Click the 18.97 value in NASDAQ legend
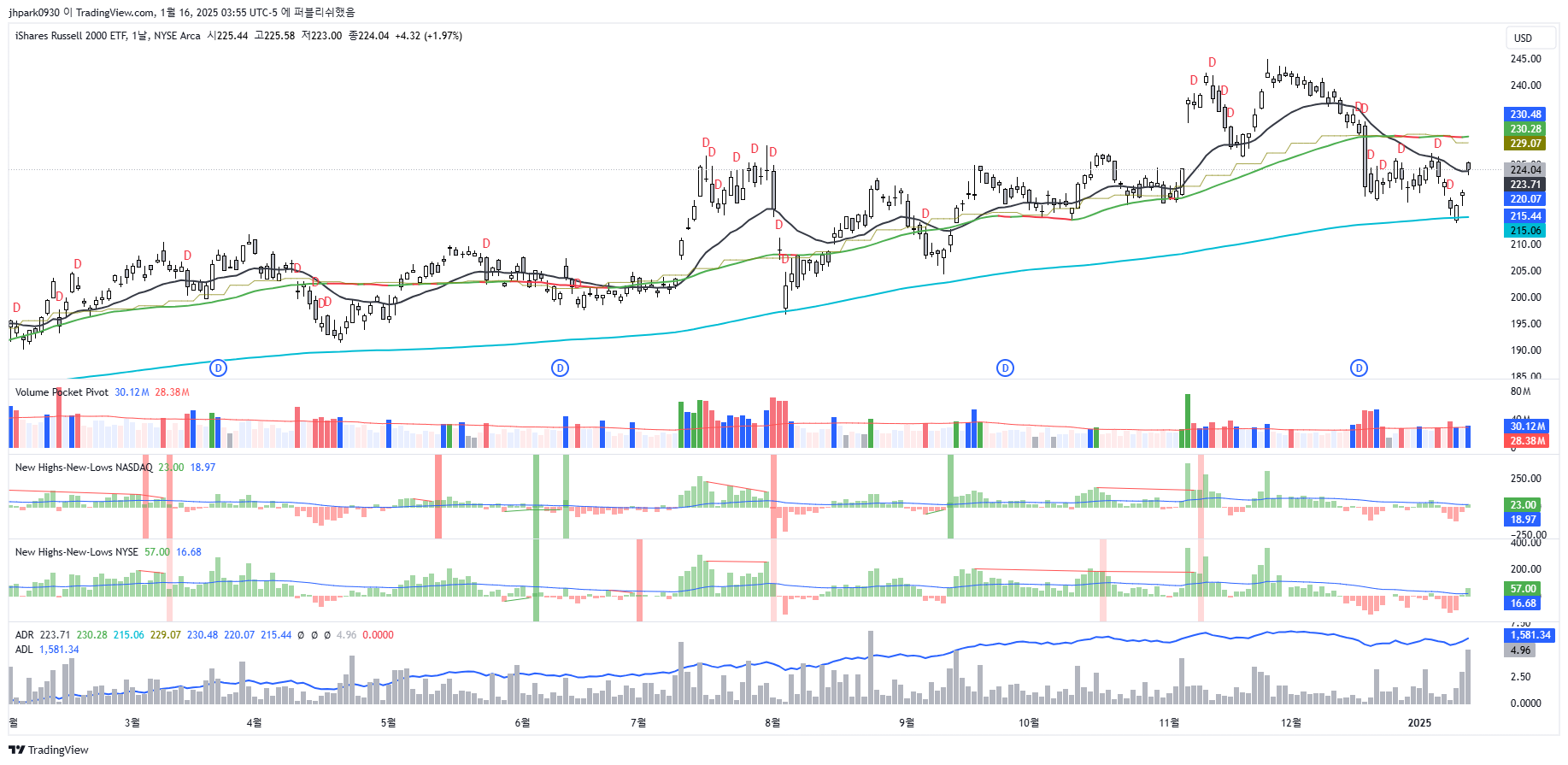Image resolution: width=1568 pixels, height=765 pixels. [x=203, y=468]
